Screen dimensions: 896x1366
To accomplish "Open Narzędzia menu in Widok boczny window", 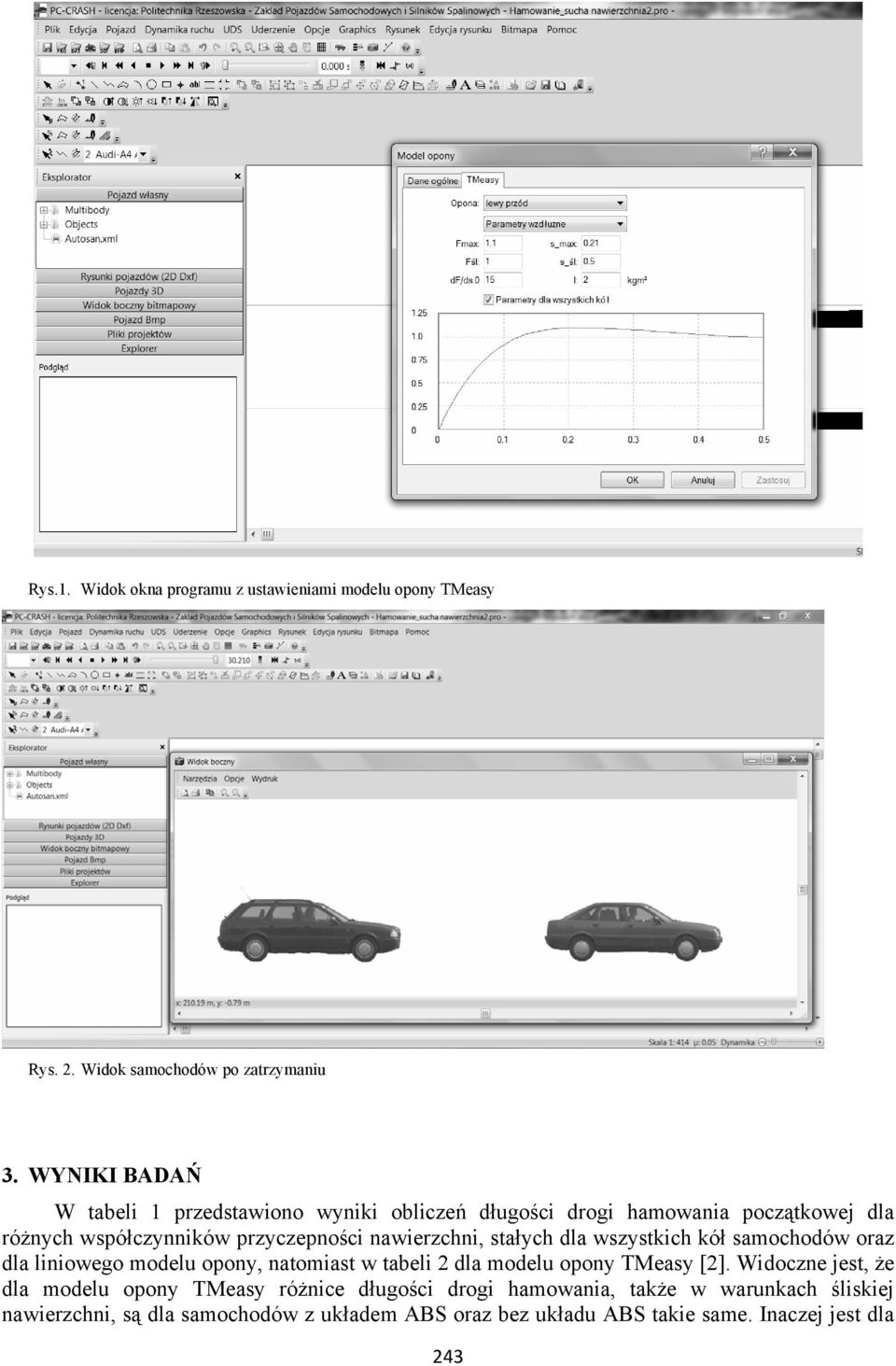I will coord(200,779).
